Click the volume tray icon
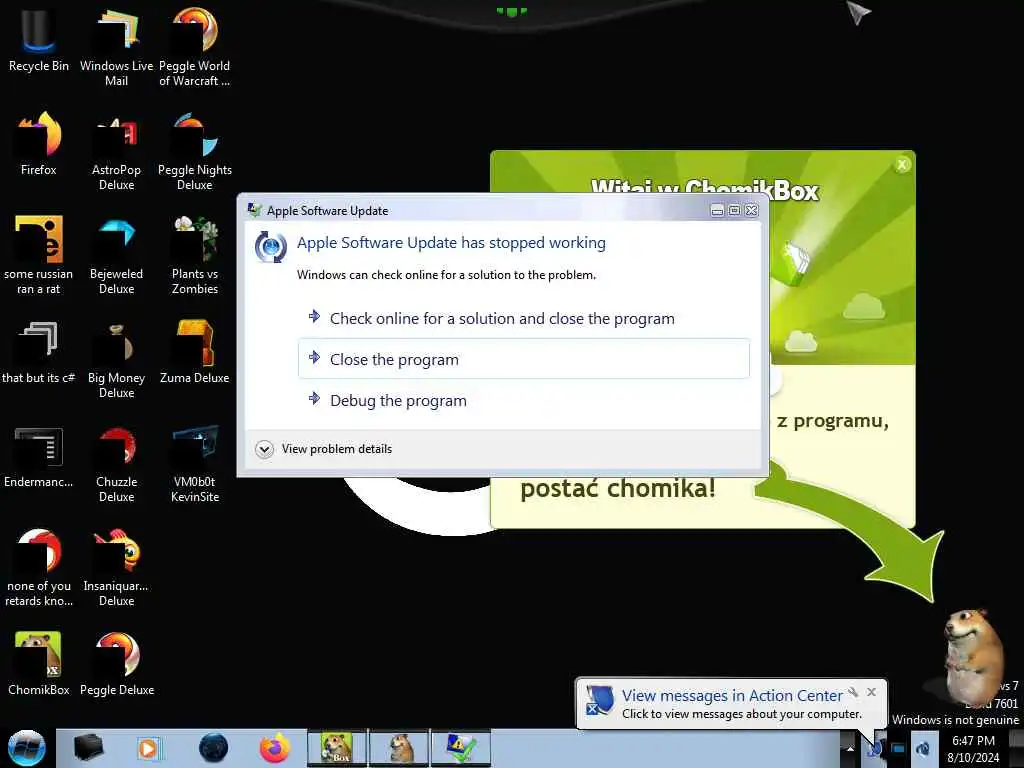 (x=922, y=749)
